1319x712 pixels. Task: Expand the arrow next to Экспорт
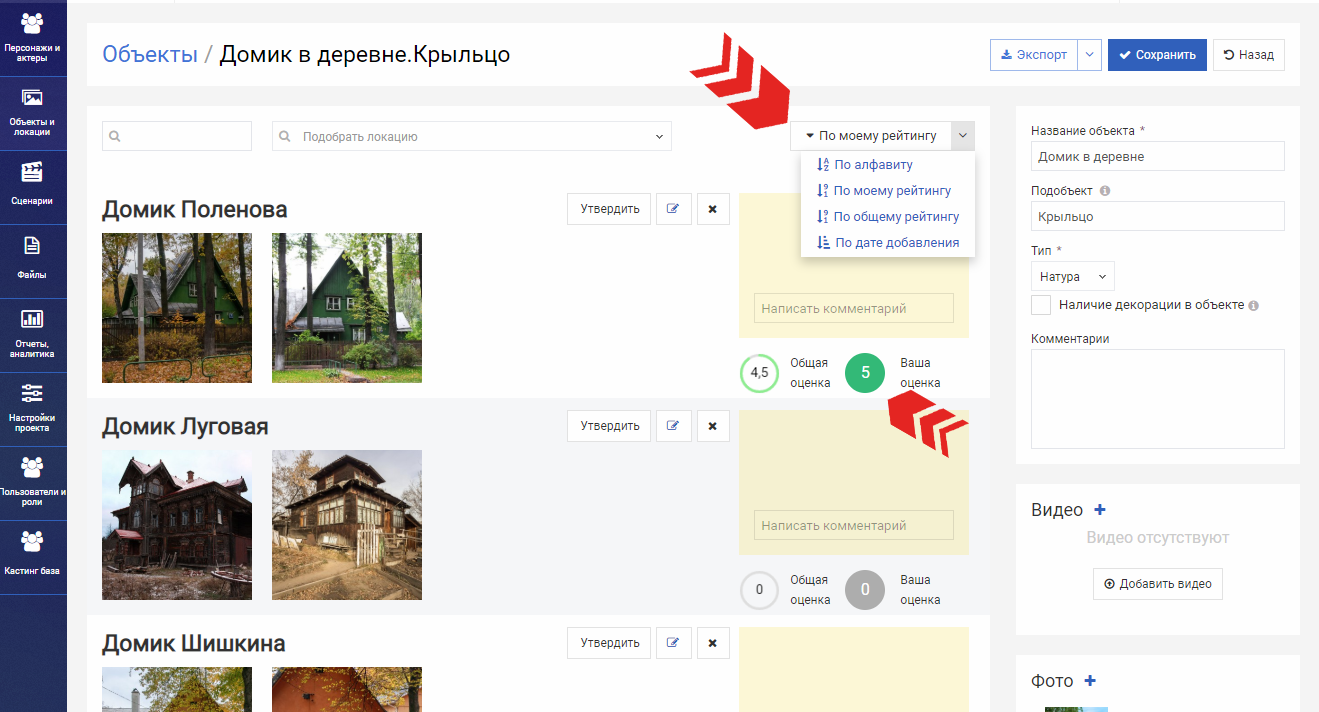tap(1090, 55)
